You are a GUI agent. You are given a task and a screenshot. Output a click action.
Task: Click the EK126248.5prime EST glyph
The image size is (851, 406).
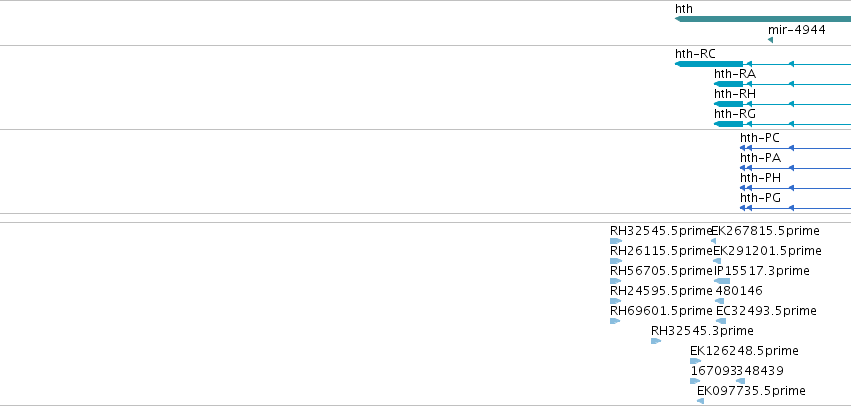tap(695, 361)
